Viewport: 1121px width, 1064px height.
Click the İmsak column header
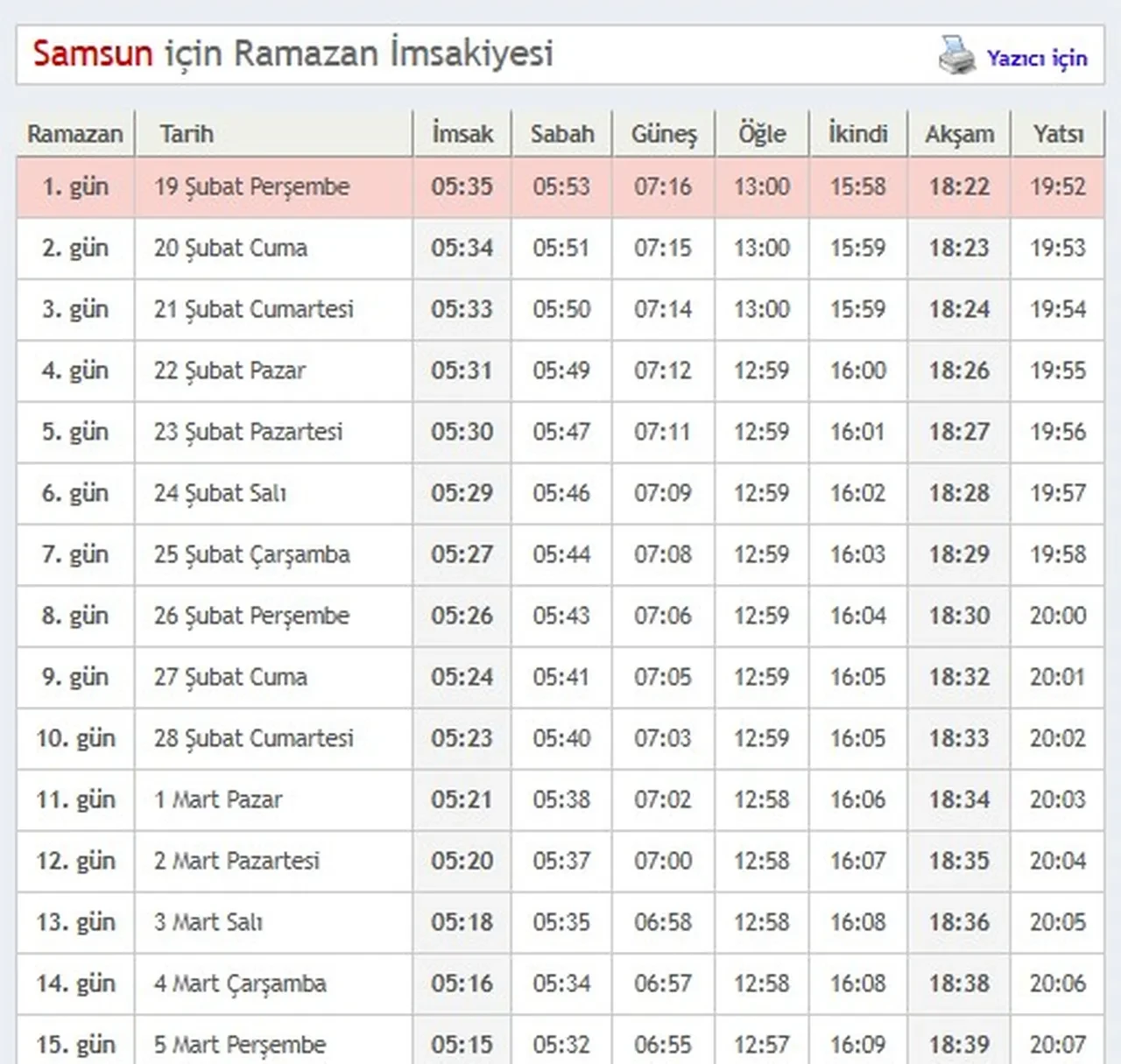(462, 133)
